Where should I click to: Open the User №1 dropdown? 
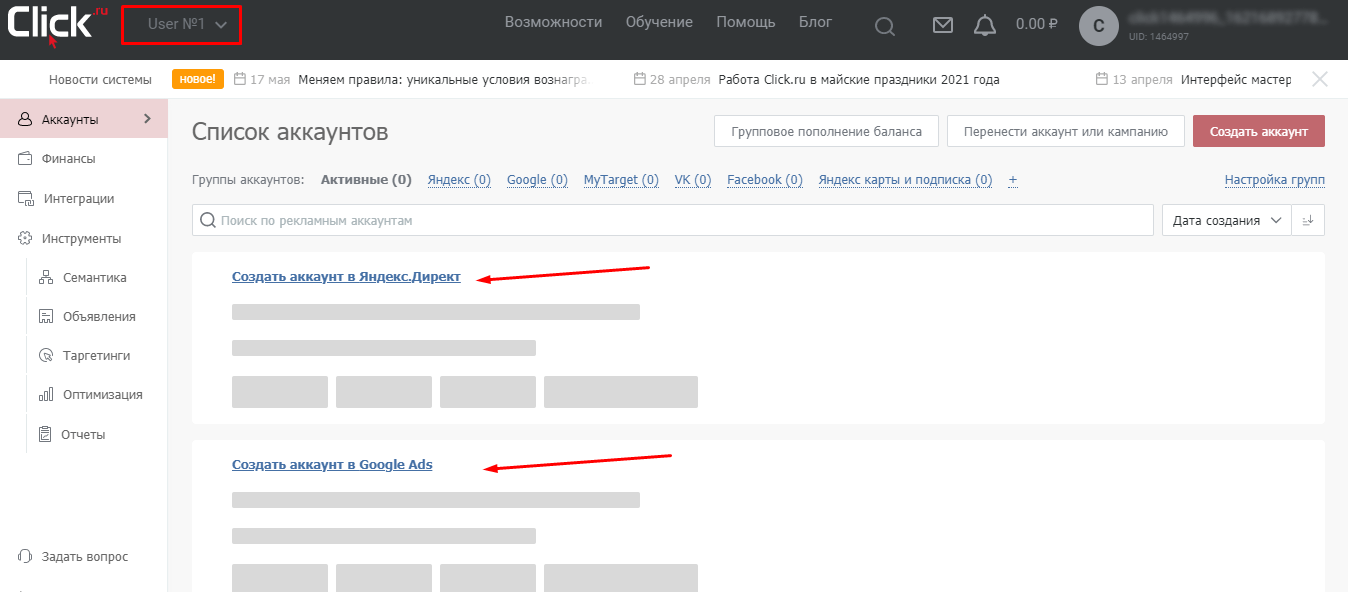(182, 24)
